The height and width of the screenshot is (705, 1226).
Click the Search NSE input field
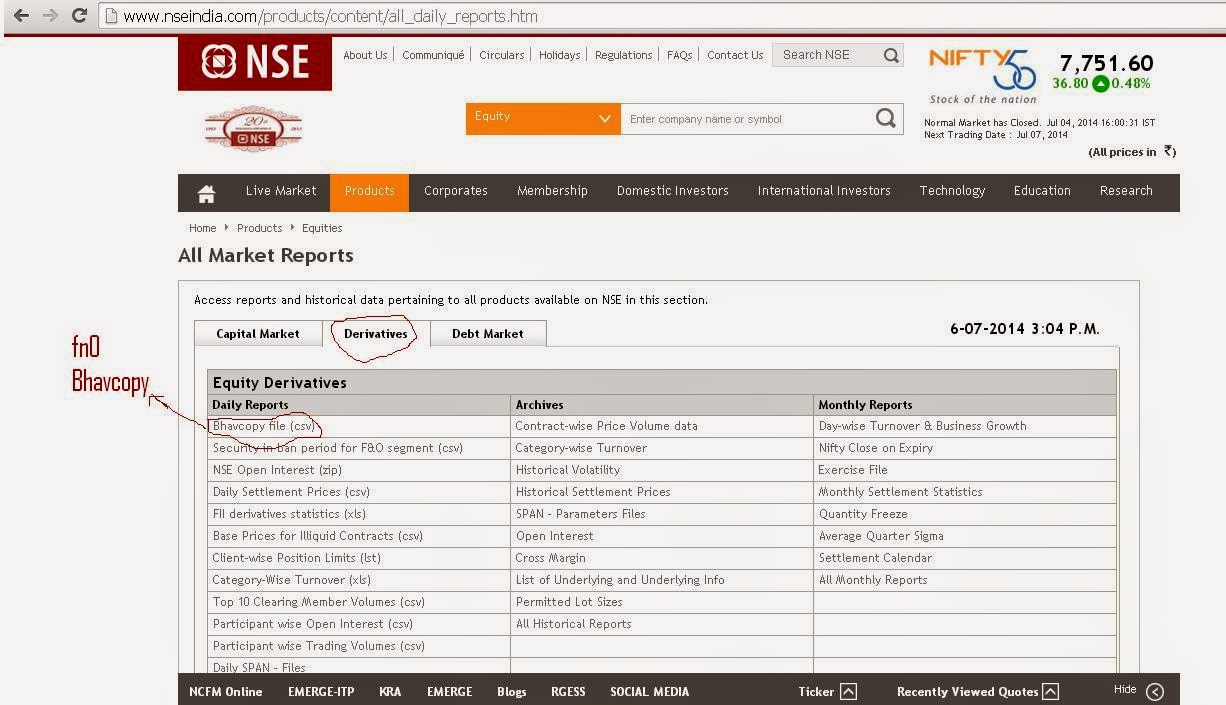click(x=826, y=55)
